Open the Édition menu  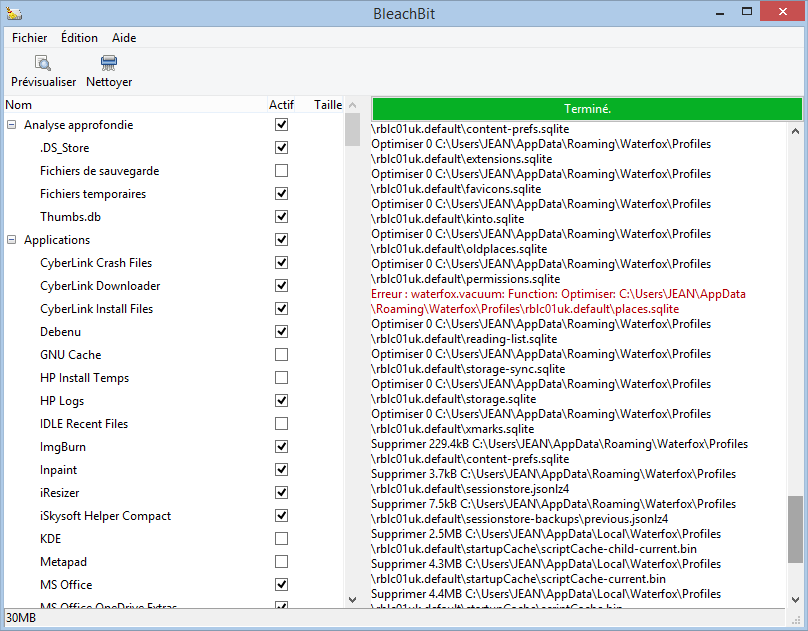pyautogui.click(x=79, y=38)
